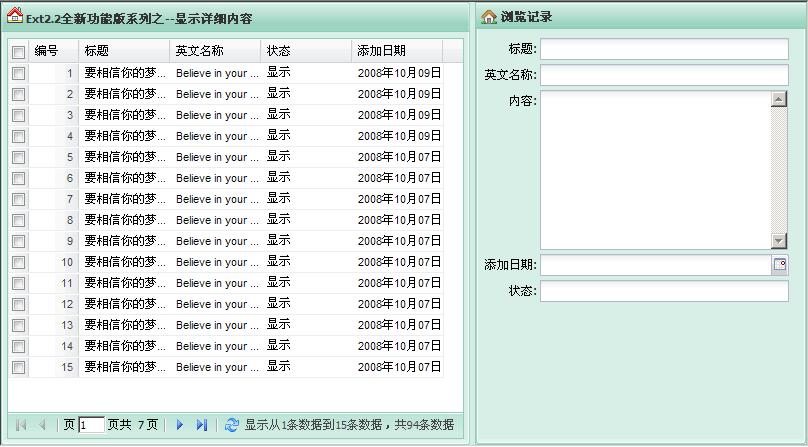The height and width of the screenshot is (447, 808).
Task: Check the checkbox for row 12
Action: (19, 304)
